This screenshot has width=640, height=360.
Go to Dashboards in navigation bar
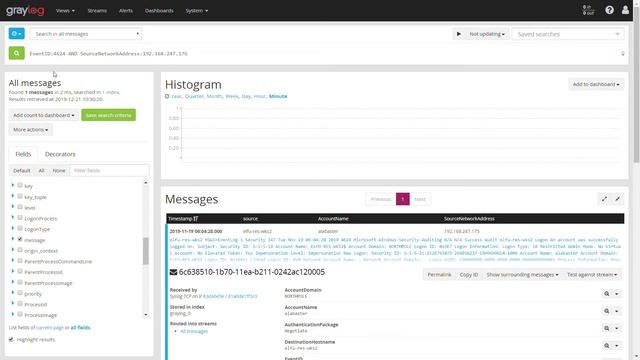(159, 11)
